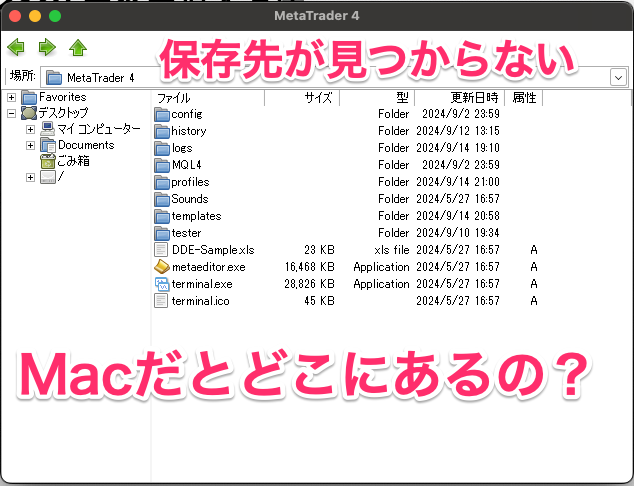Click the terminal.ico file name
This screenshot has height=486, width=634.
tap(201, 301)
